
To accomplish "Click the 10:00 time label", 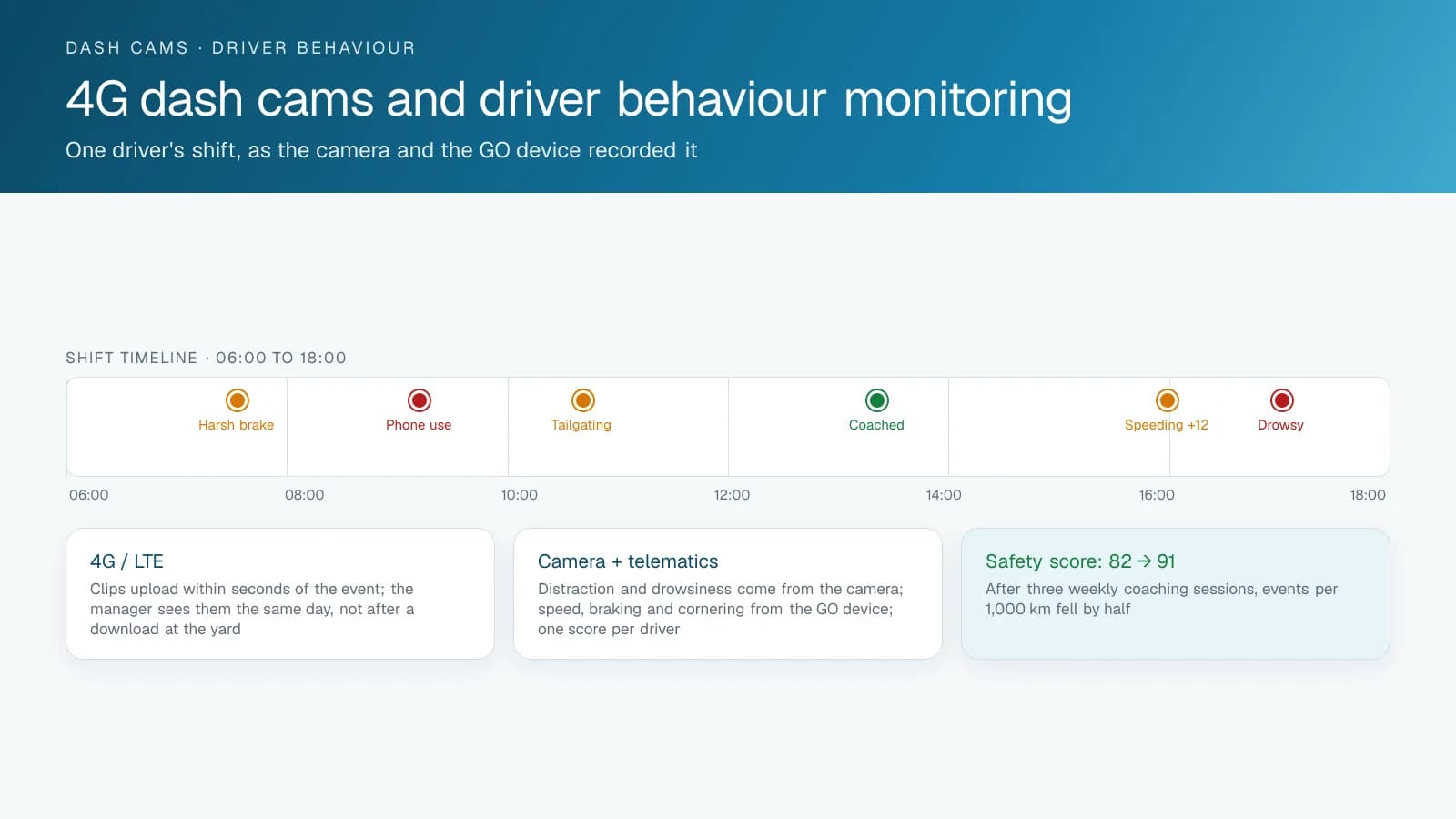I will coord(519,495).
